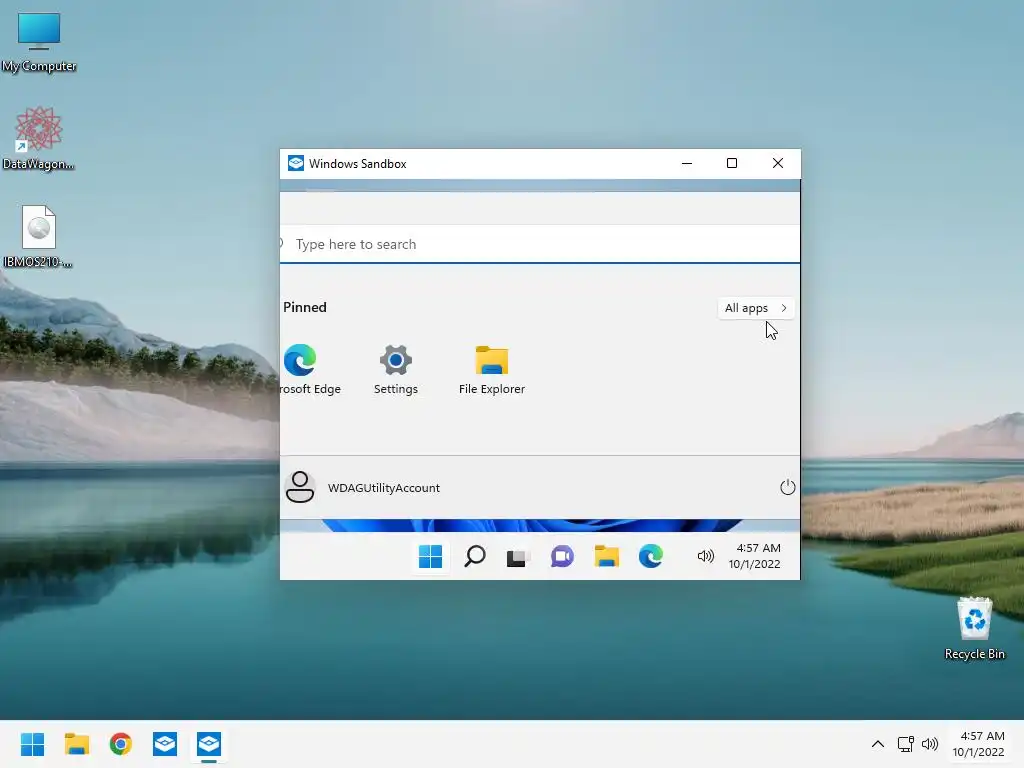Select the My Computer desktop icon
Screen dimensions: 1024x768
[39, 42]
